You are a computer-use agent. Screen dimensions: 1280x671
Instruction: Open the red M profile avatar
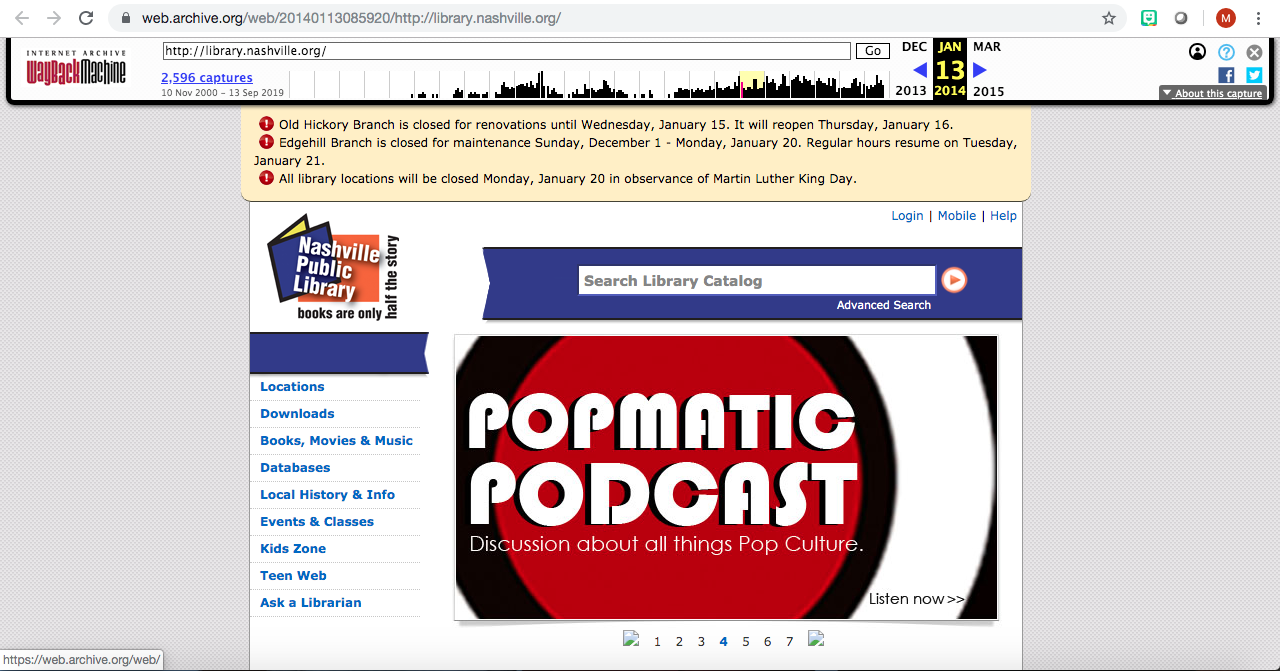click(x=1226, y=18)
